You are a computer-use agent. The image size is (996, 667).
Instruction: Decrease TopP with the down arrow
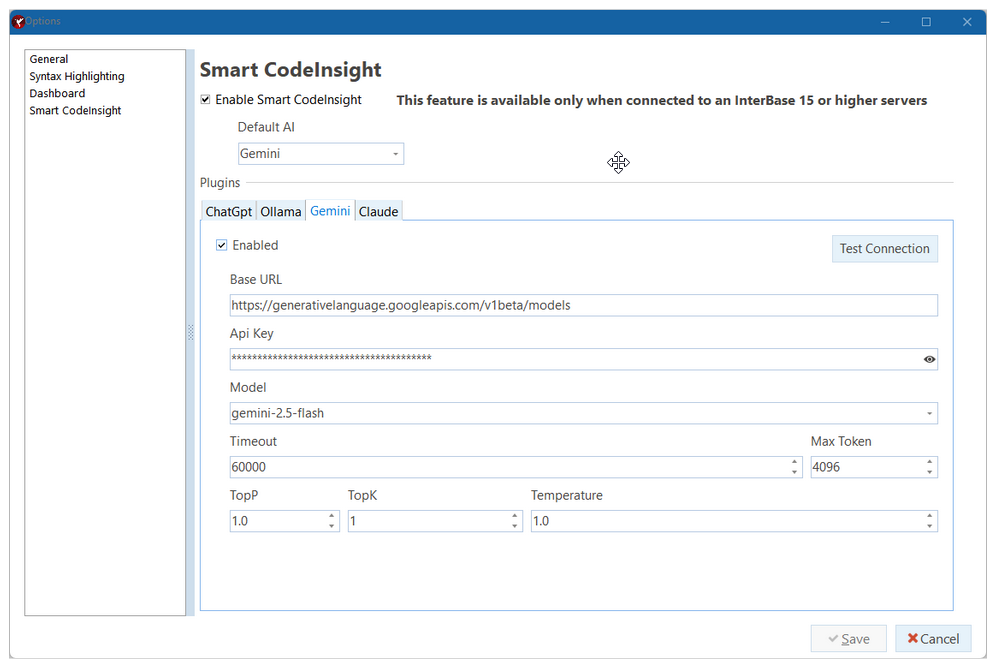(332, 527)
